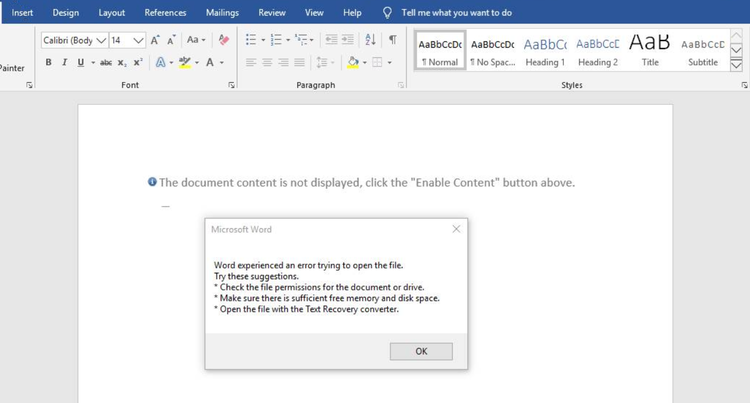Viewport: 750px width, 403px height.
Task: Open underline style dropdown arrow
Action: tap(93, 63)
